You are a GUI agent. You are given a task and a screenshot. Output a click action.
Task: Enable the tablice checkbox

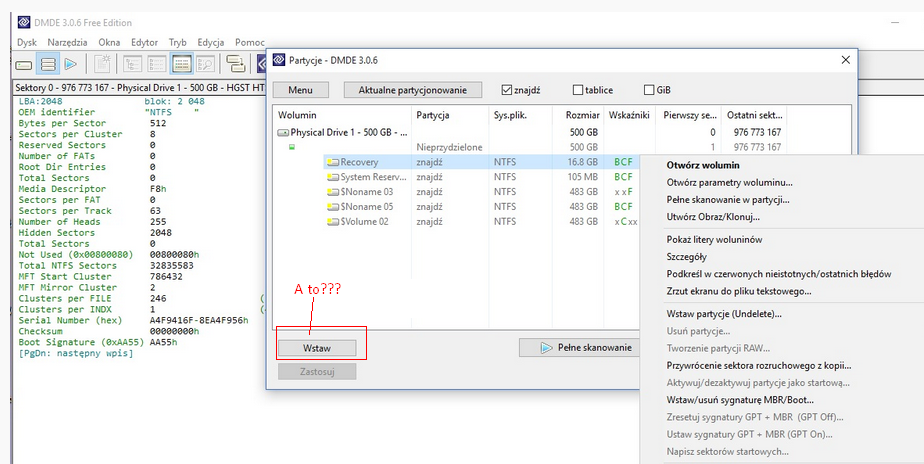[578, 90]
